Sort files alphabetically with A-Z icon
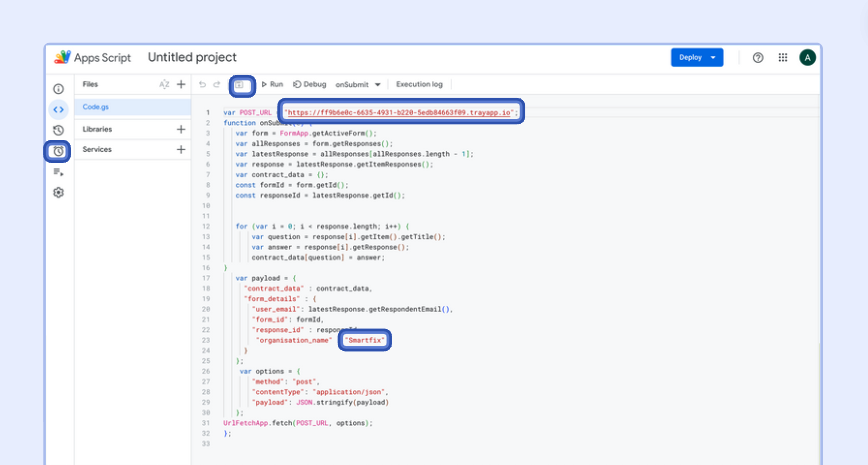The image size is (868, 465). point(164,85)
